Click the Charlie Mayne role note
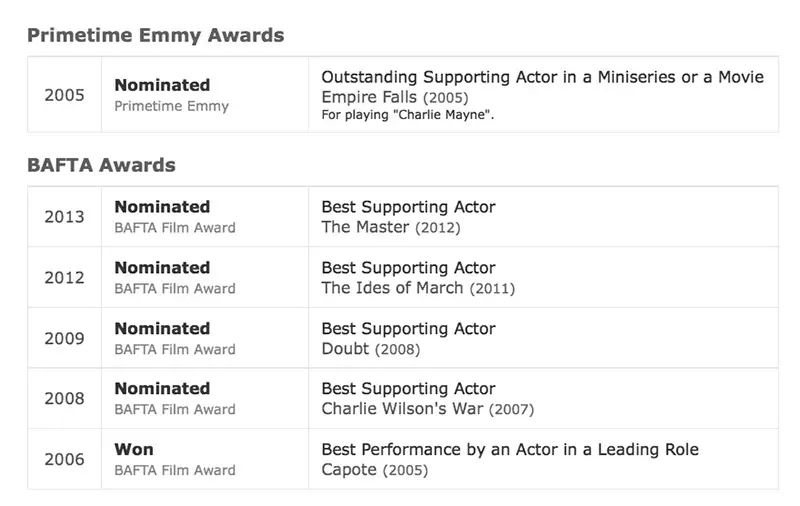The image size is (800, 506). pos(408,115)
